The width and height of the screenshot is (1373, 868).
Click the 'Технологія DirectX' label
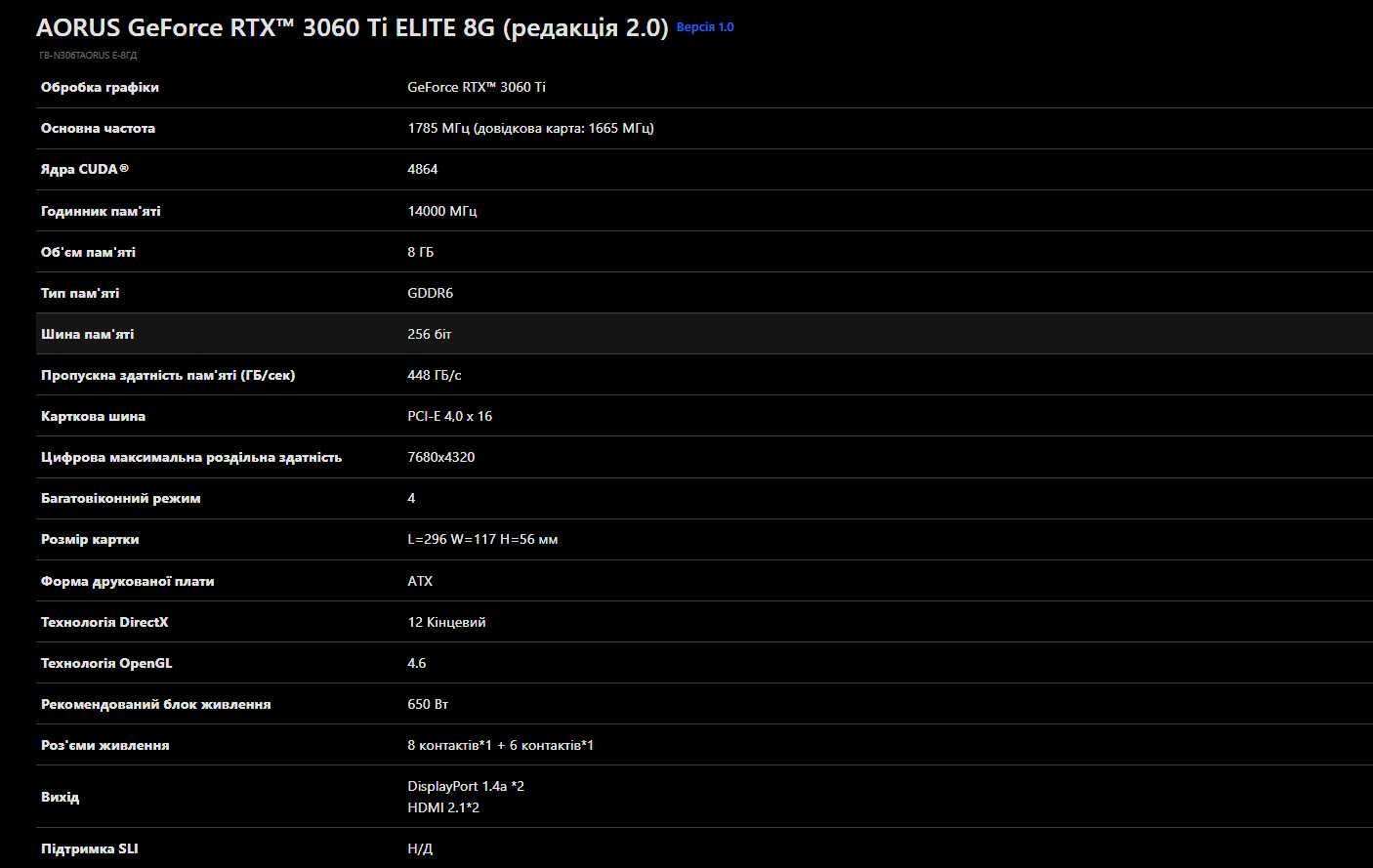point(104,622)
